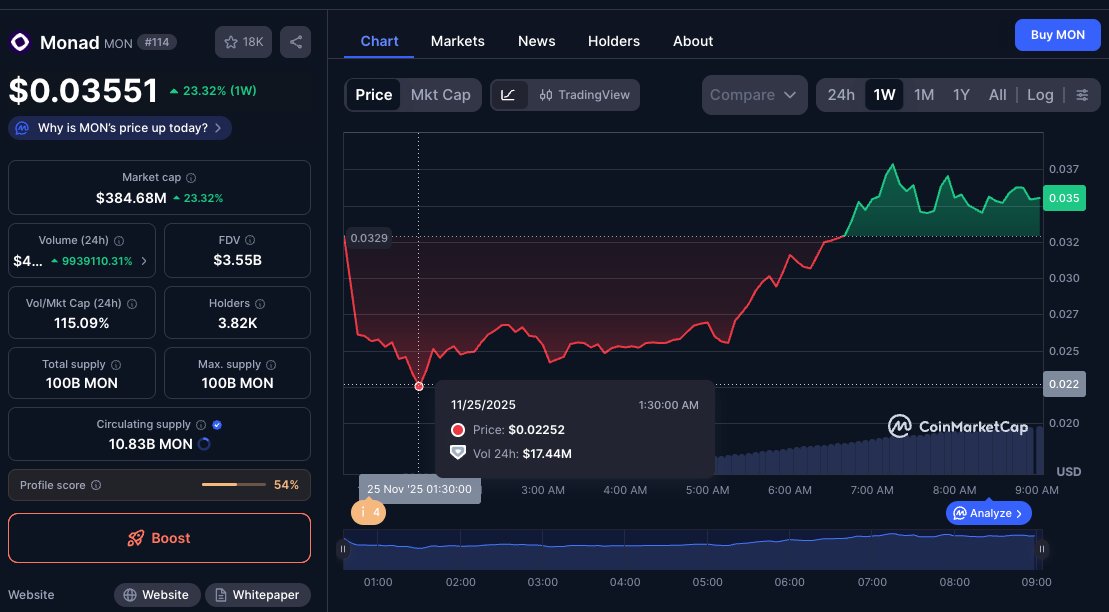Click the red price data point marker
The height and width of the screenshot is (612, 1109).
point(419,386)
